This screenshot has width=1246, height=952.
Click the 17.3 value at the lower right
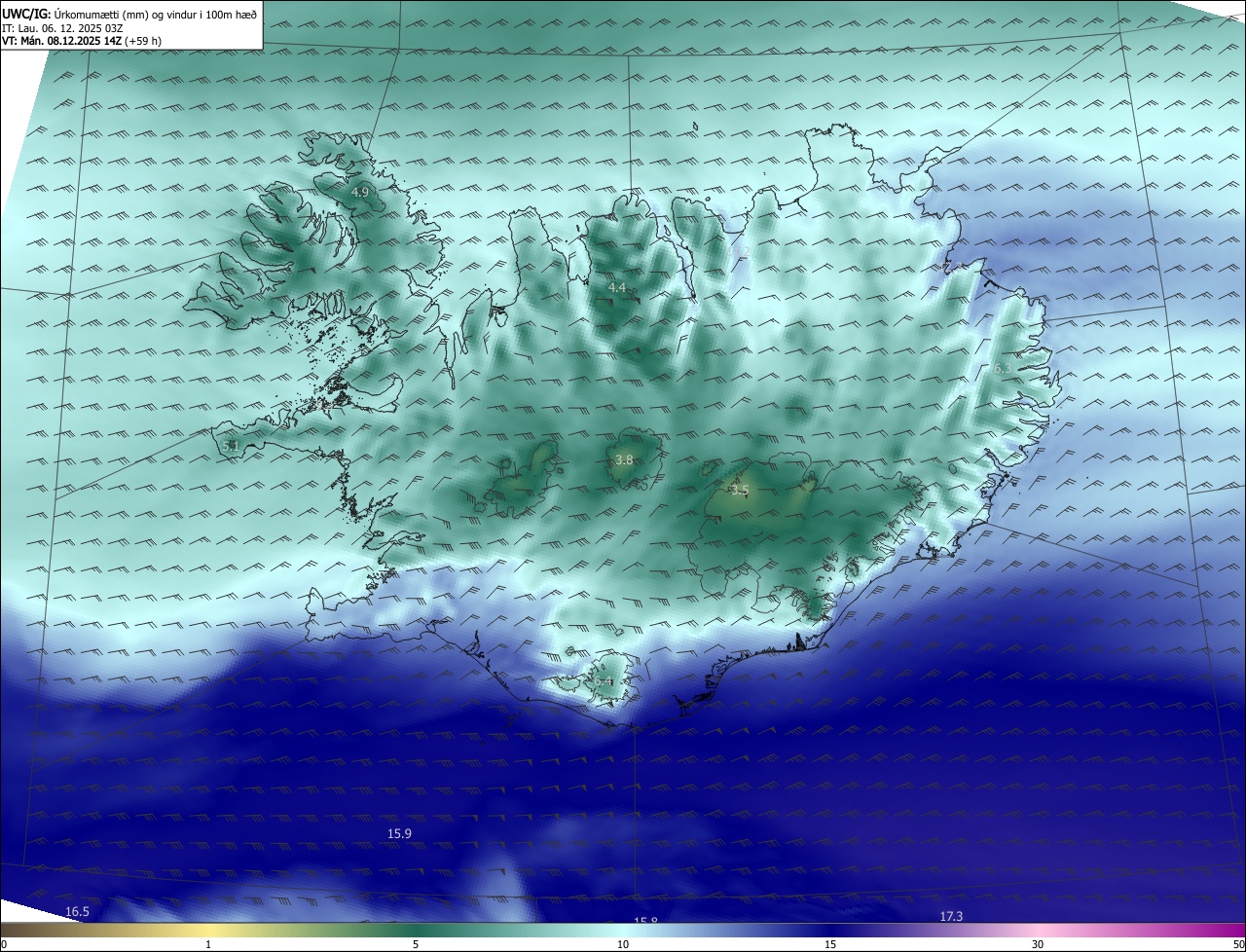point(951,917)
